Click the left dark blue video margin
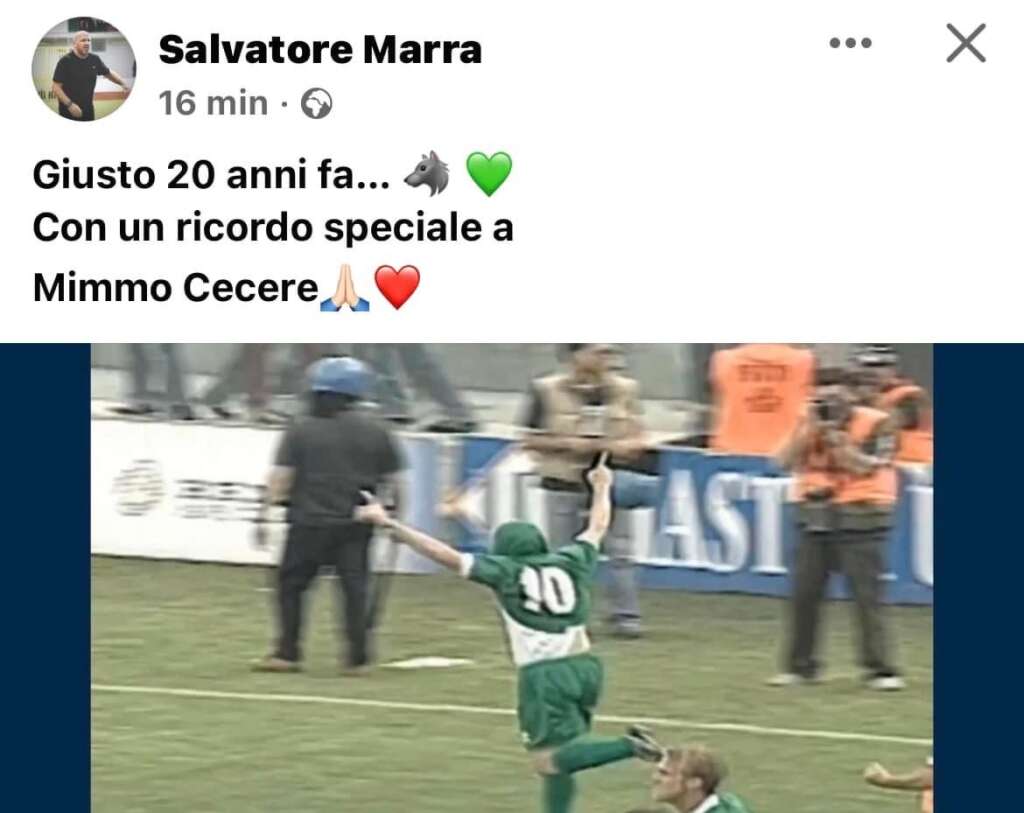1024x813 pixels. click(45, 578)
